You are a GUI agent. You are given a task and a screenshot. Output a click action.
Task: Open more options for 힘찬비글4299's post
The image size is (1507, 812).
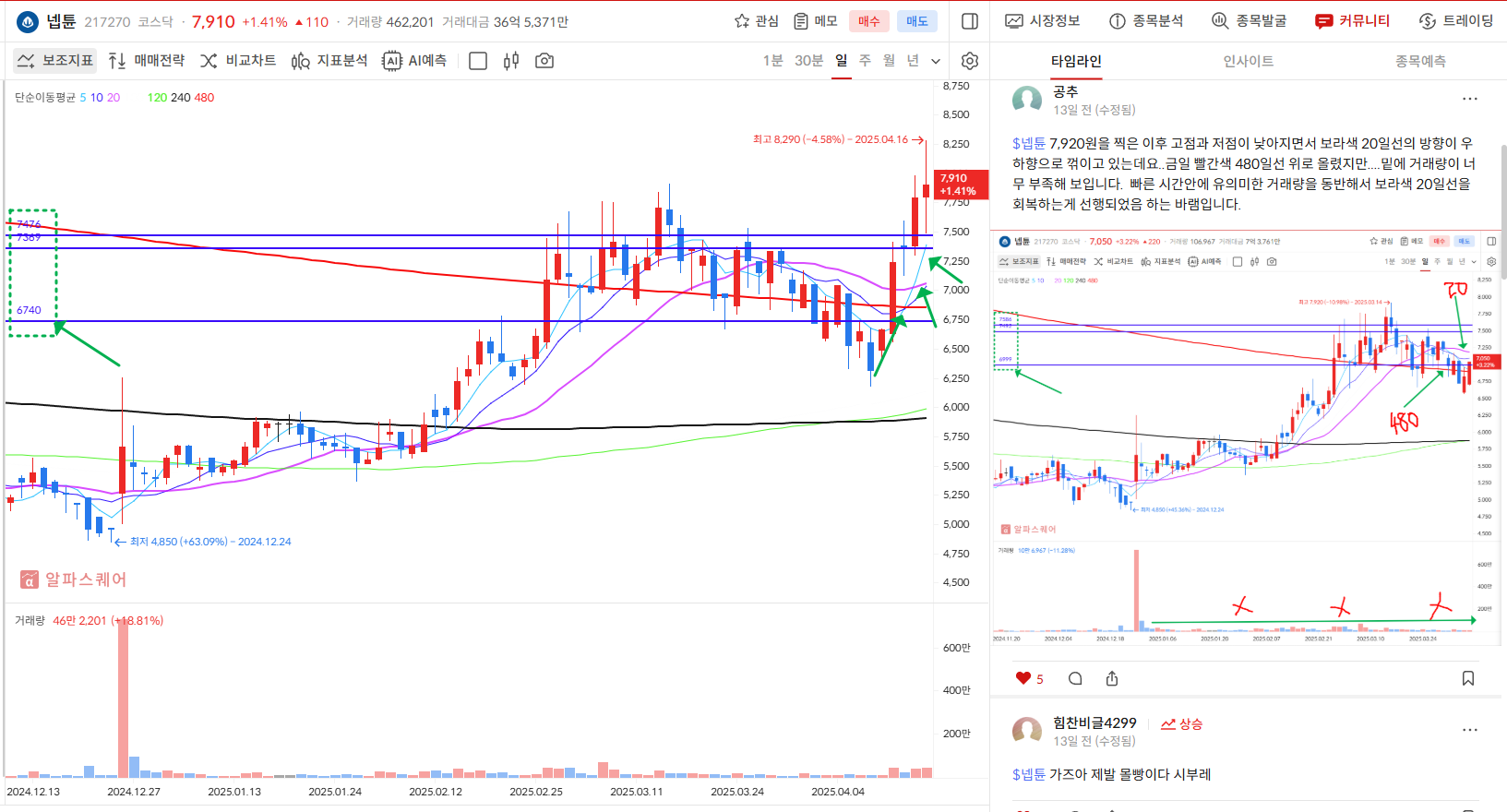point(1469,730)
